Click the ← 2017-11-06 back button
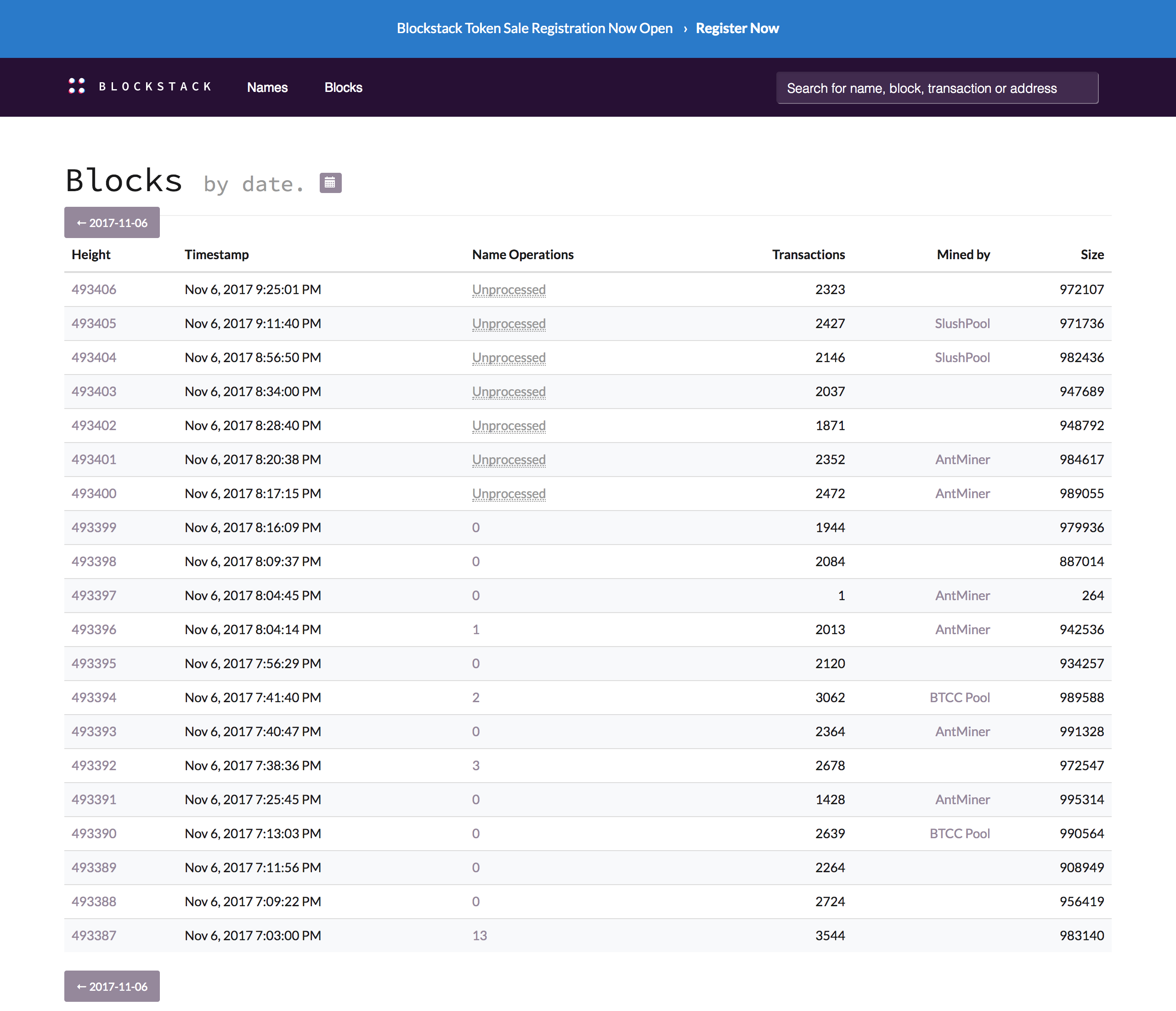Image resolution: width=1176 pixels, height=1011 pixels. click(110, 222)
